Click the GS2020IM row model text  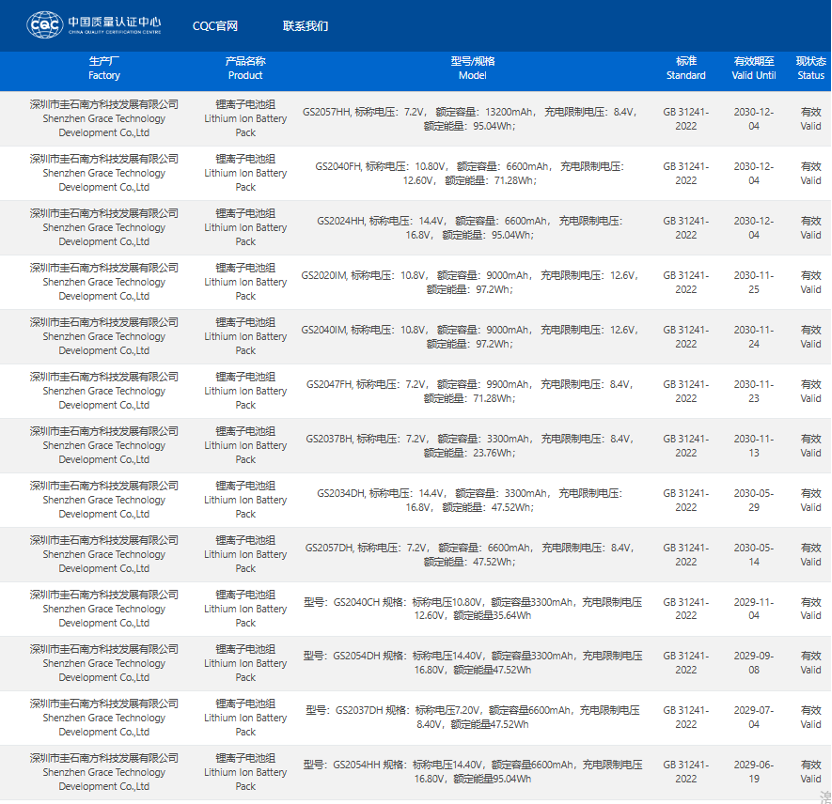[x=472, y=282]
